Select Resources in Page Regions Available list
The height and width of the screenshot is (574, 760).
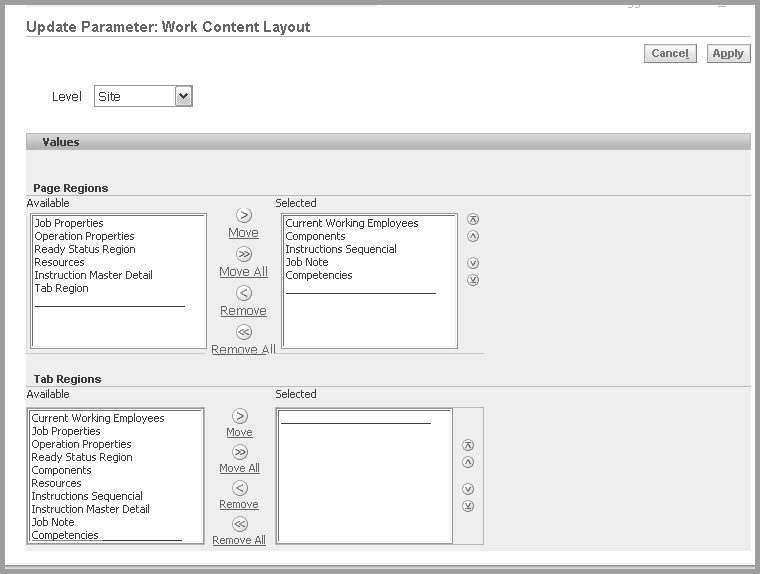(59, 262)
